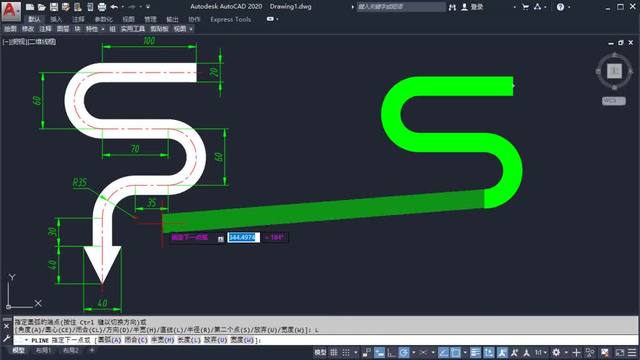Viewport: 640px width, 360px height.
Task: Close the command line window with X
Action: 7,326
